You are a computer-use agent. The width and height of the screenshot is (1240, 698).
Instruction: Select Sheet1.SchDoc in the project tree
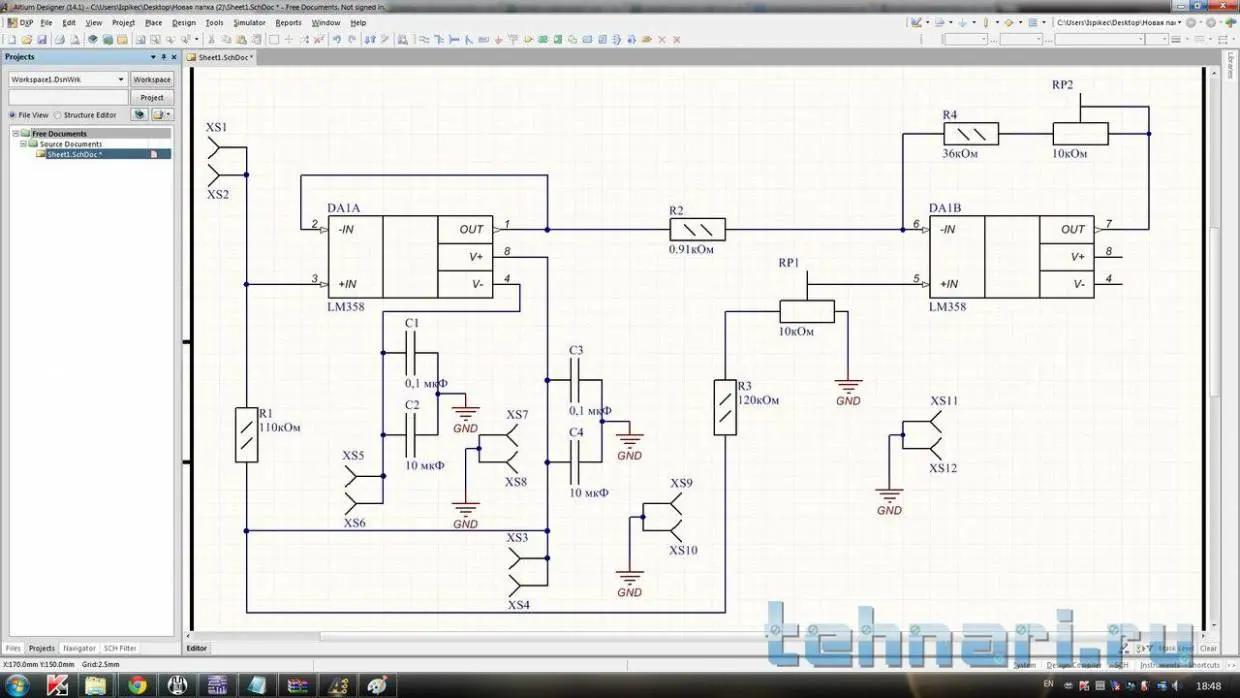click(x=74, y=154)
